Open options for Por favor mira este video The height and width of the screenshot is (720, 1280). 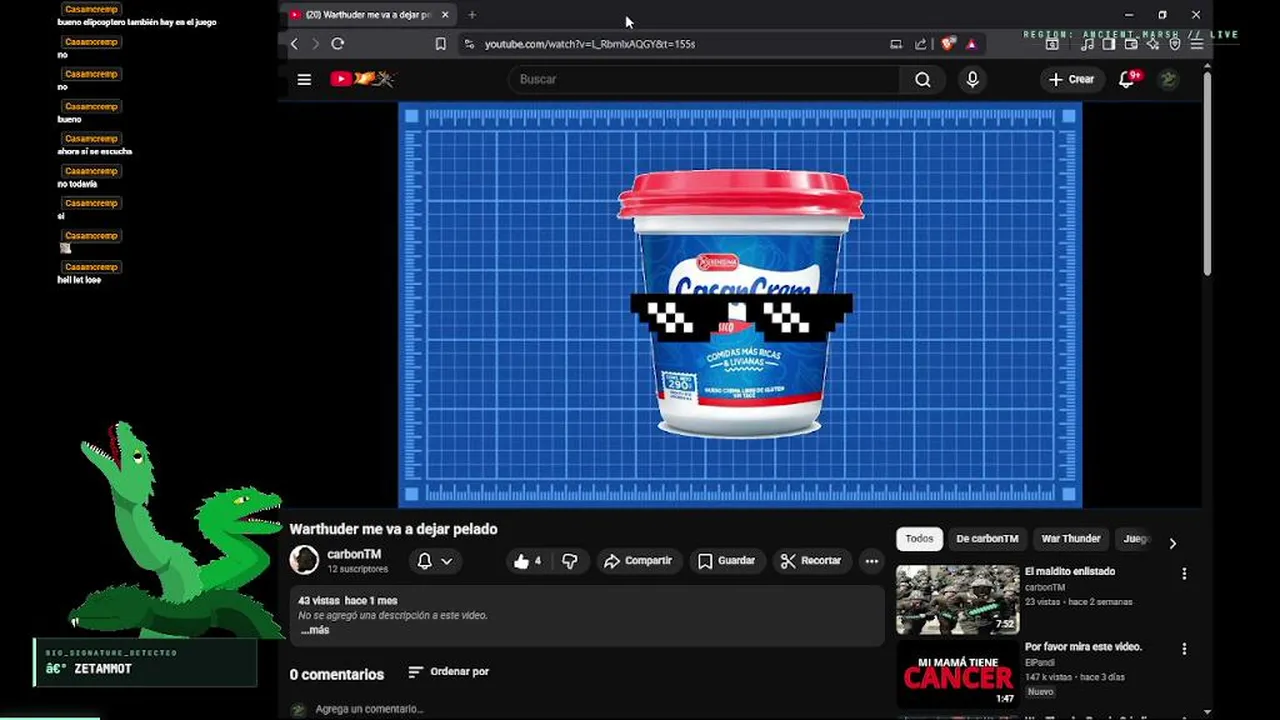[x=1184, y=649]
